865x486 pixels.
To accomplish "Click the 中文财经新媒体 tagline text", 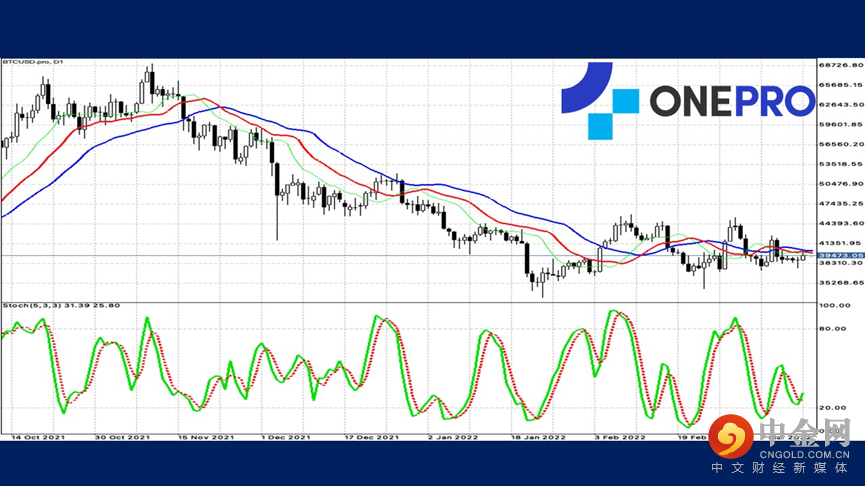I will click(779, 468).
